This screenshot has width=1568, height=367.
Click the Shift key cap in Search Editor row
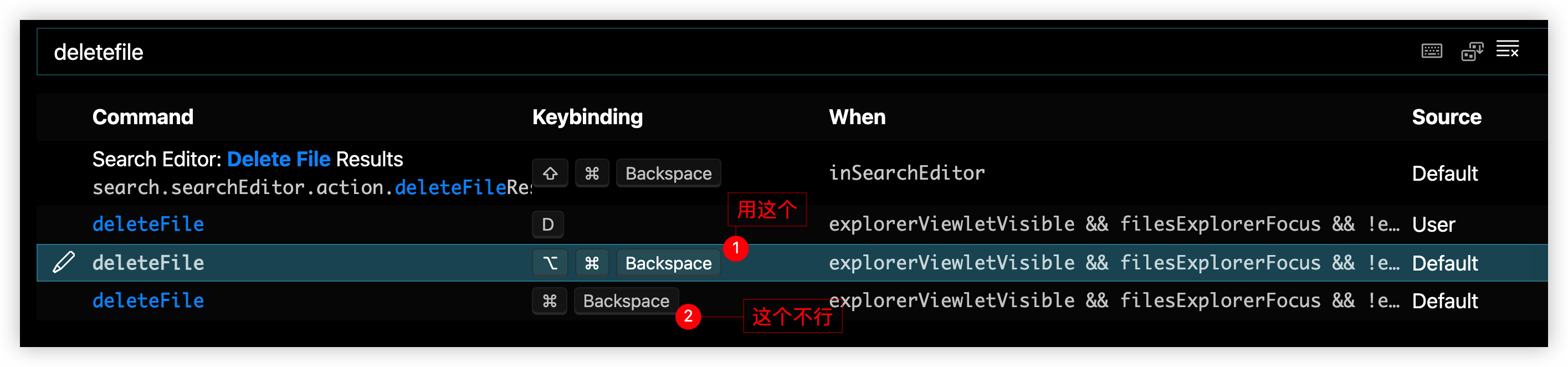tap(550, 174)
